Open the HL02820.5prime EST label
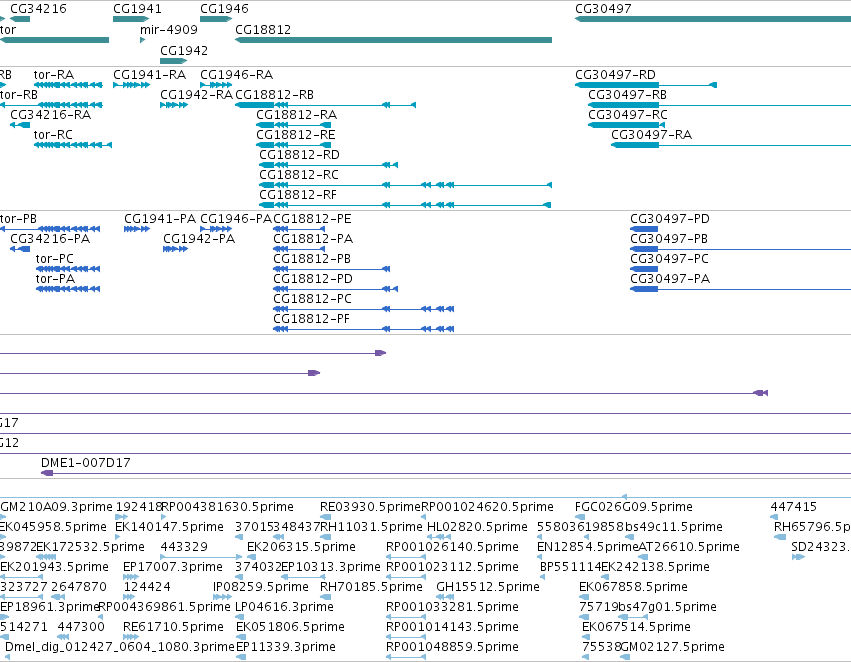Image resolution: width=851 pixels, height=662 pixels. point(477,527)
